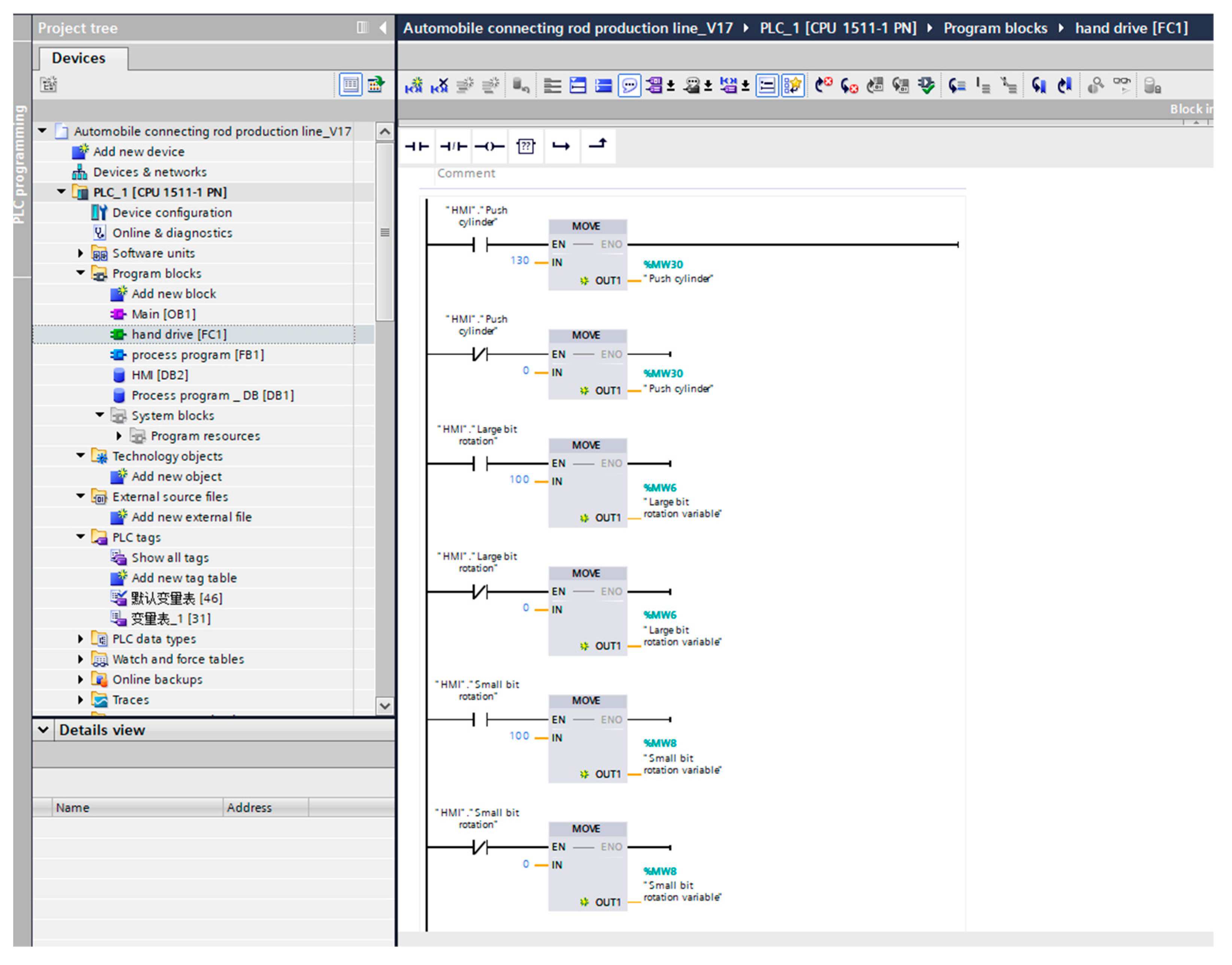Click the Insert network toolbar icon

414,86
